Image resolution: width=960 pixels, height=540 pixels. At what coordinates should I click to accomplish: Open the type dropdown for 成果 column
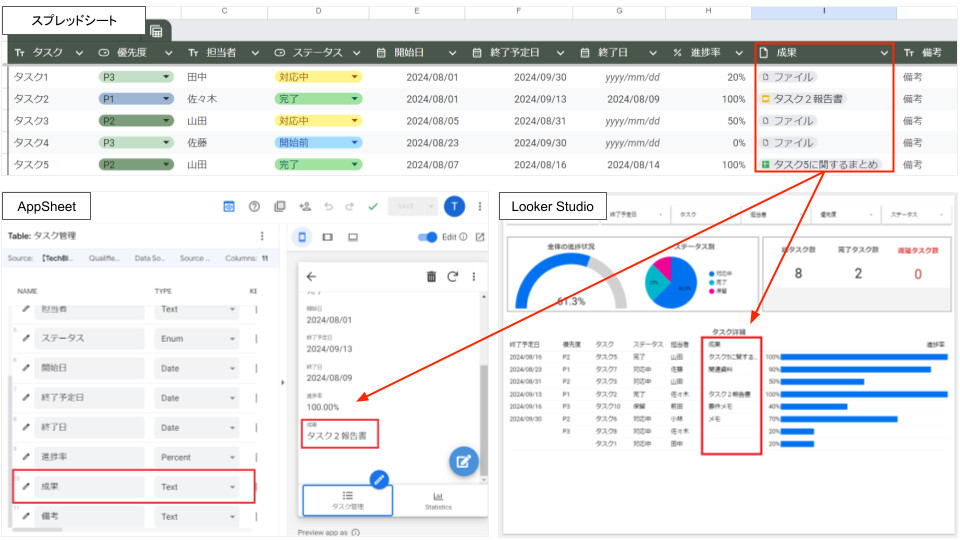[233, 487]
